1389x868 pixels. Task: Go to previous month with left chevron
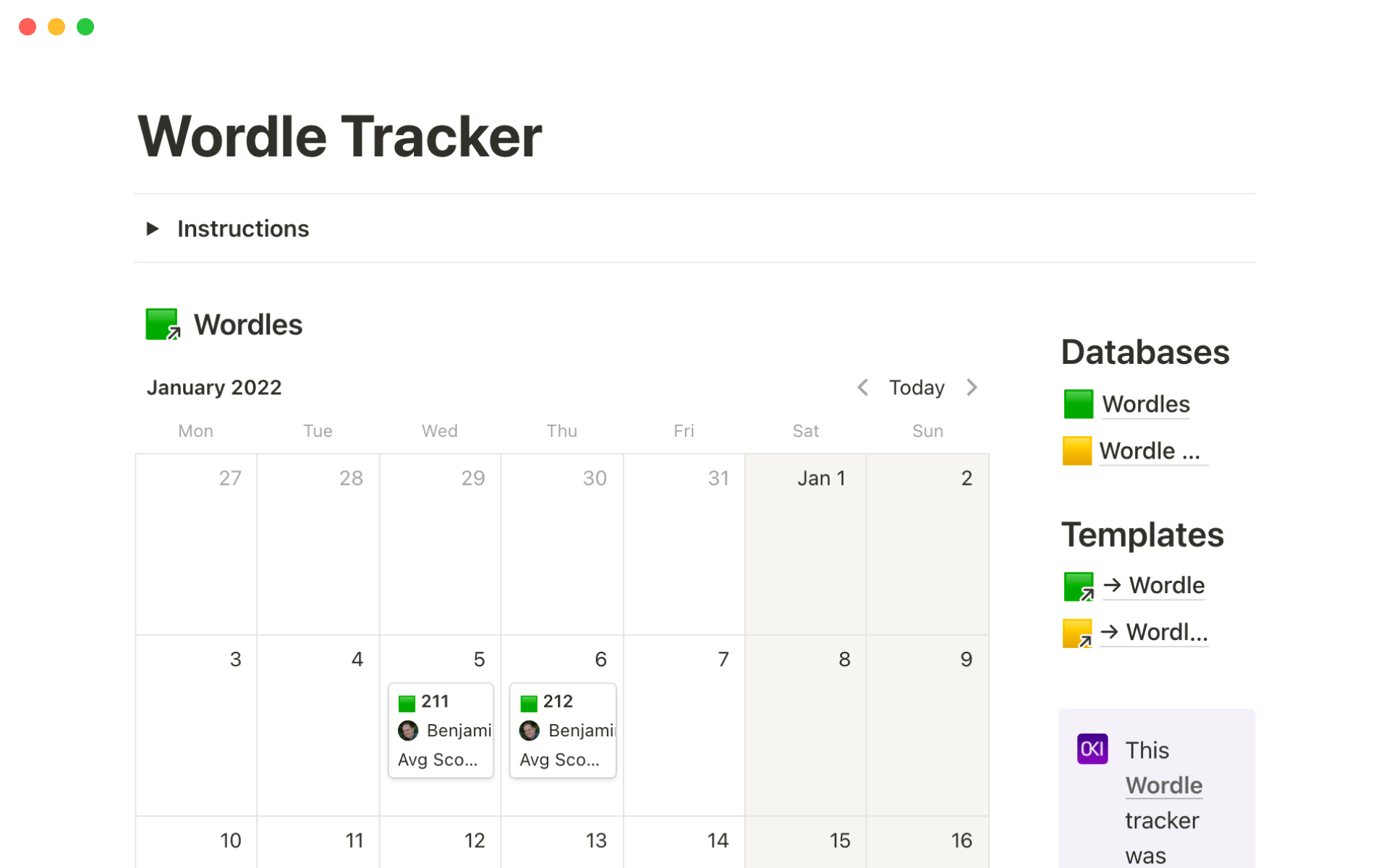(862, 388)
